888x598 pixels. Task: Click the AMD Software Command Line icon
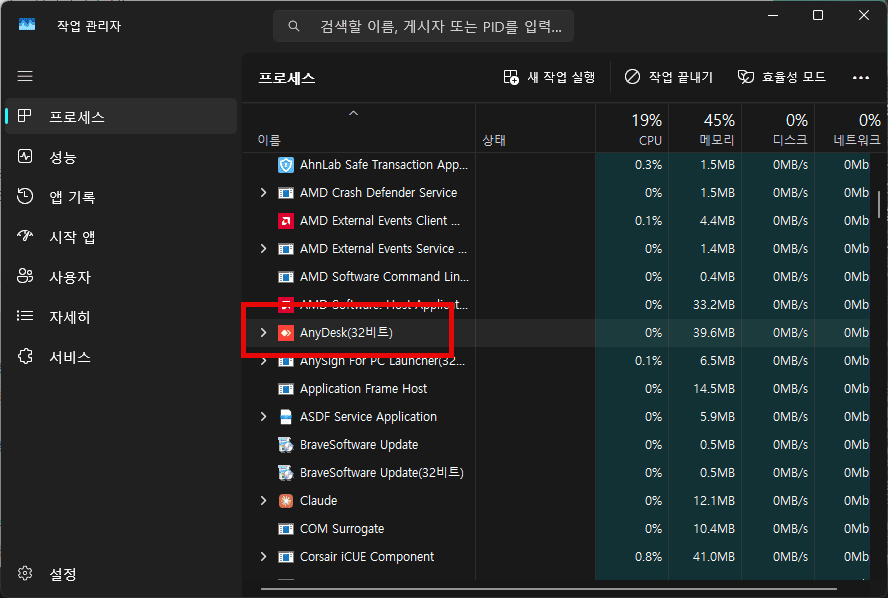[286, 277]
